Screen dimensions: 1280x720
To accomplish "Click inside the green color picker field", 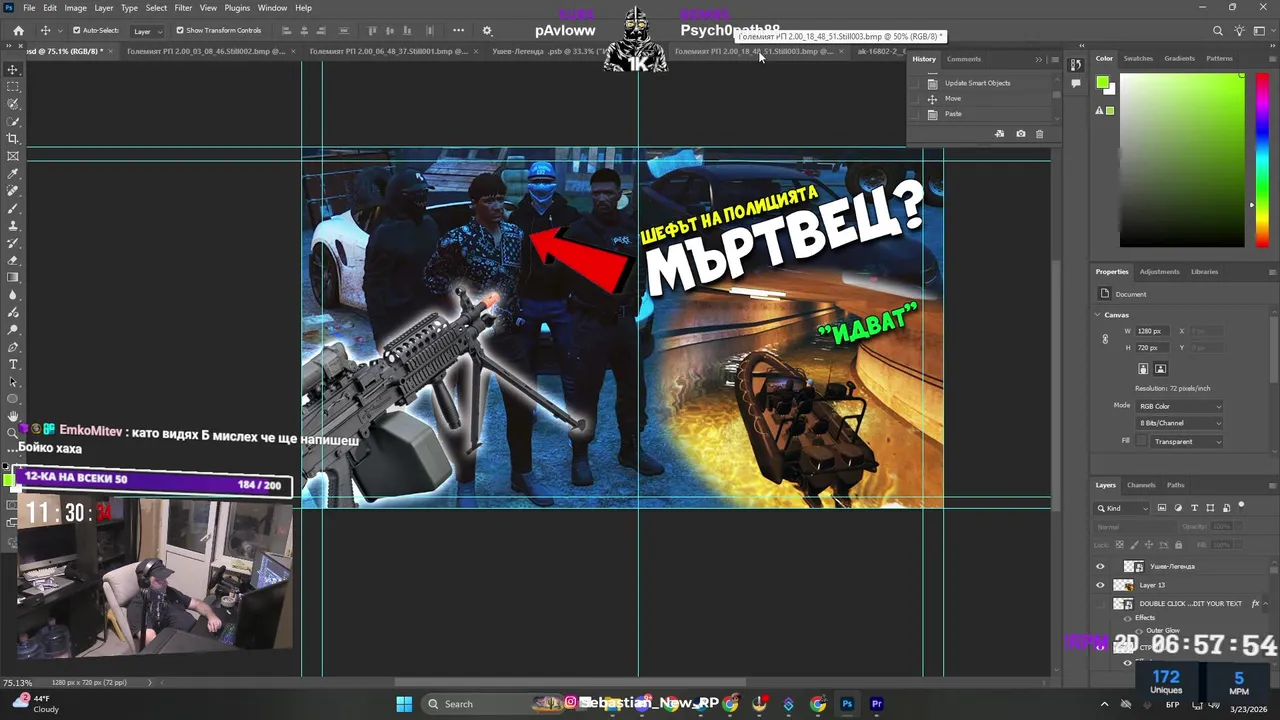I will [1182, 160].
